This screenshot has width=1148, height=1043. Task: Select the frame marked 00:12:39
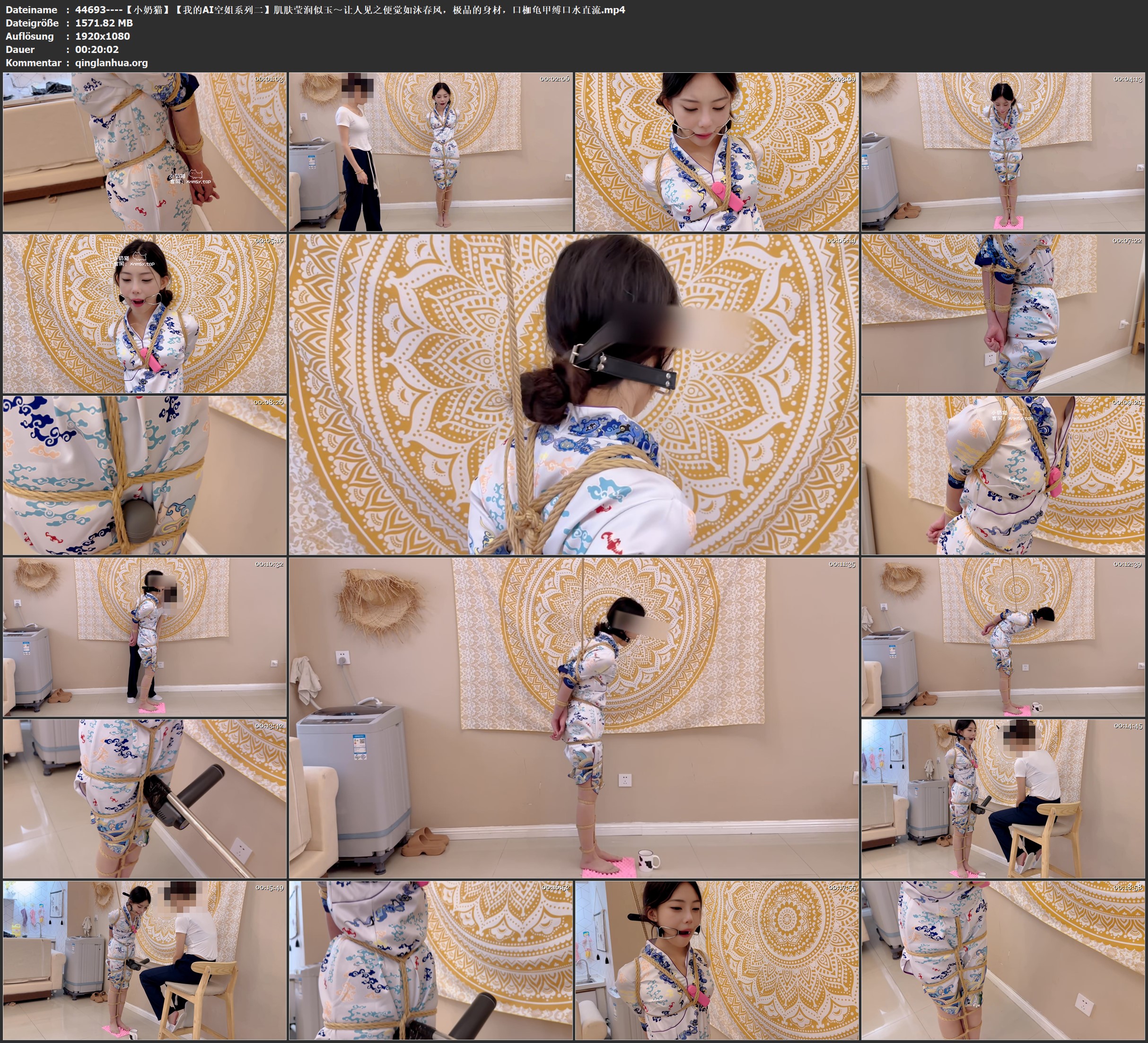[x=1003, y=636]
